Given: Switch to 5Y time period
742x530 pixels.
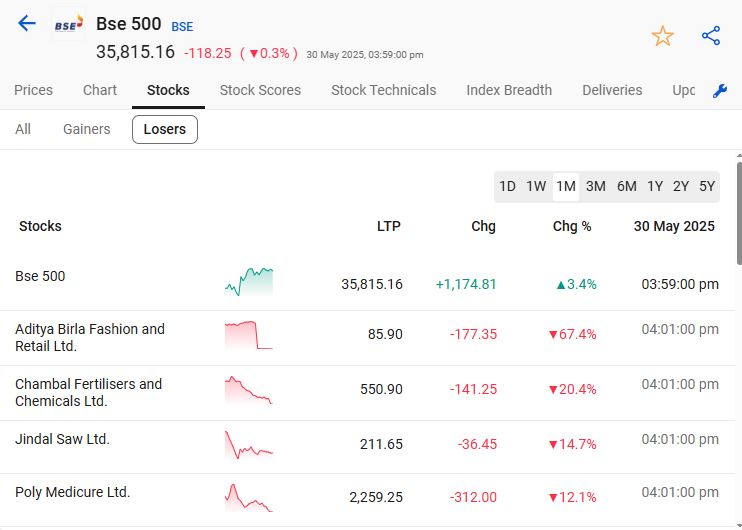Looking at the screenshot, I should tap(707, 186).
